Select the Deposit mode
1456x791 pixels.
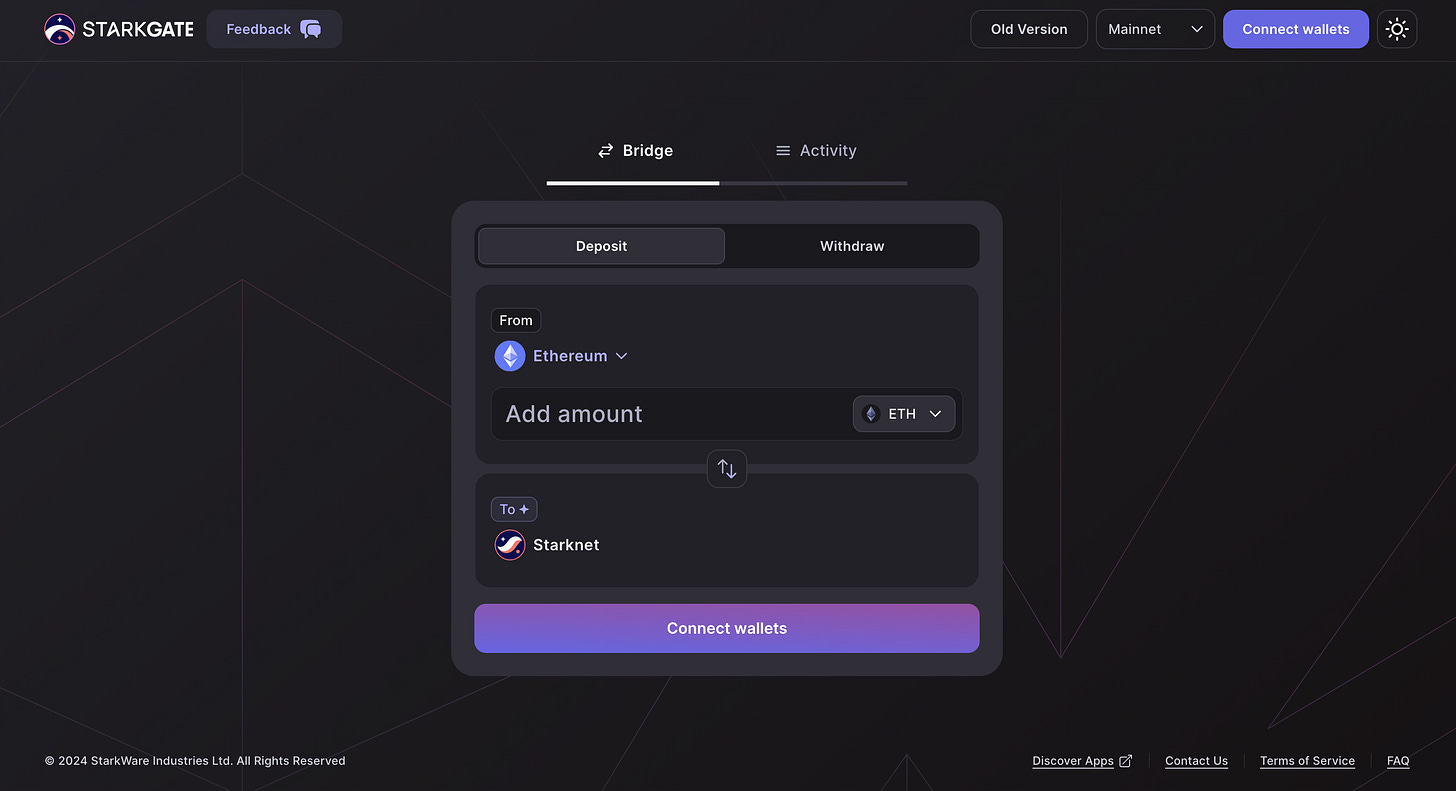click(601, 246)
